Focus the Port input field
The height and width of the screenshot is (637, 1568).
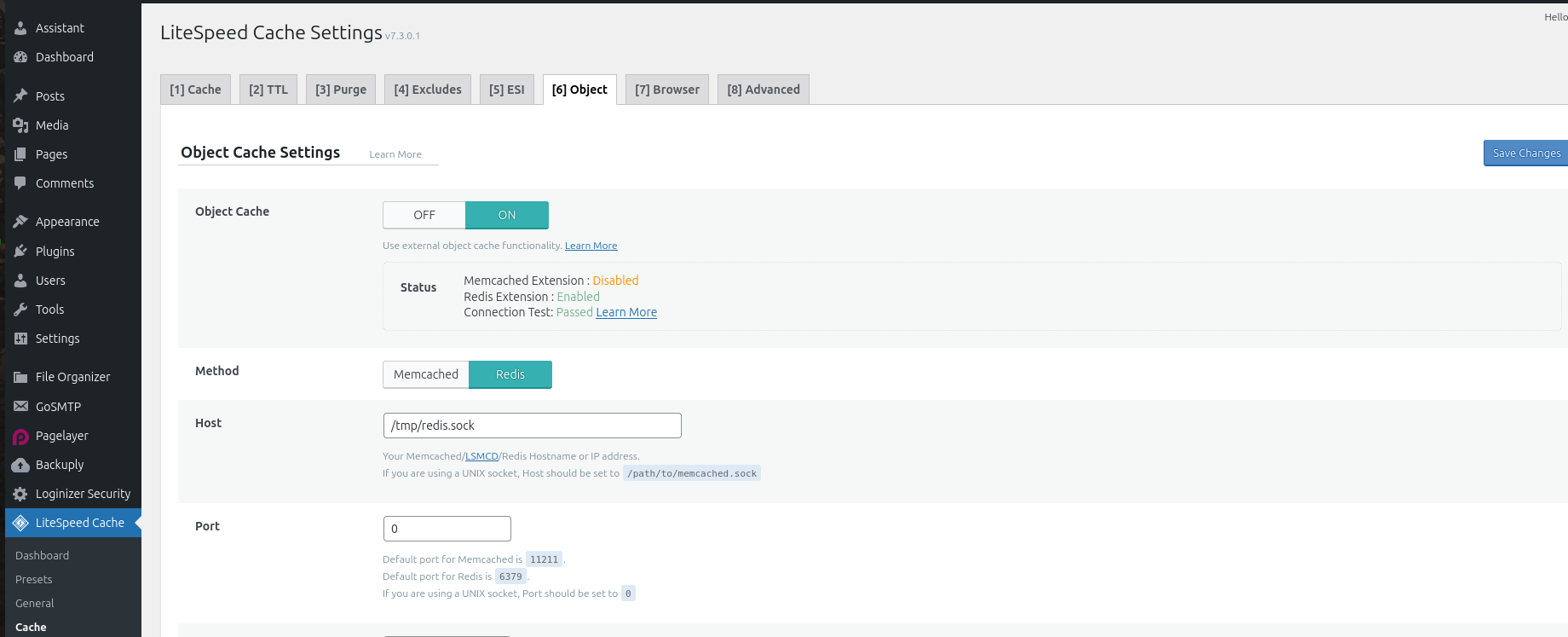coord(447,529)
